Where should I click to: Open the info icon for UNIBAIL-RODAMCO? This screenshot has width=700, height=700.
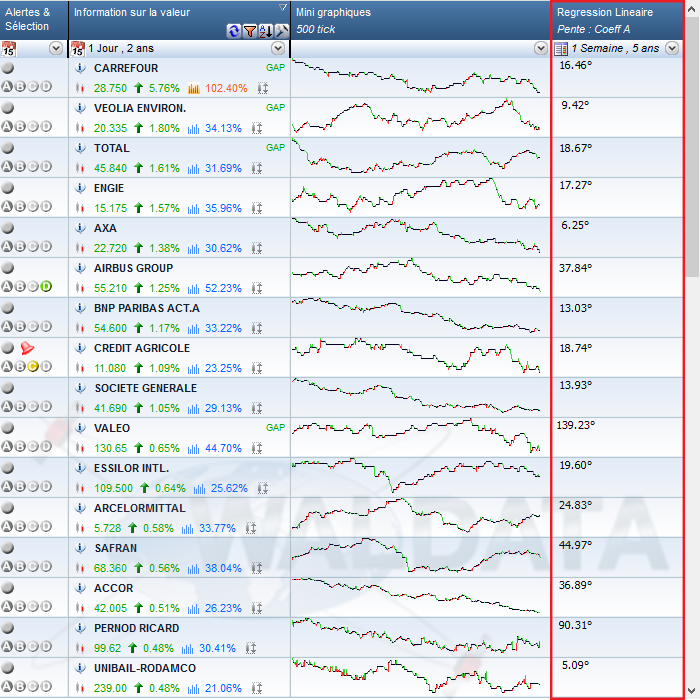(80, 668)
